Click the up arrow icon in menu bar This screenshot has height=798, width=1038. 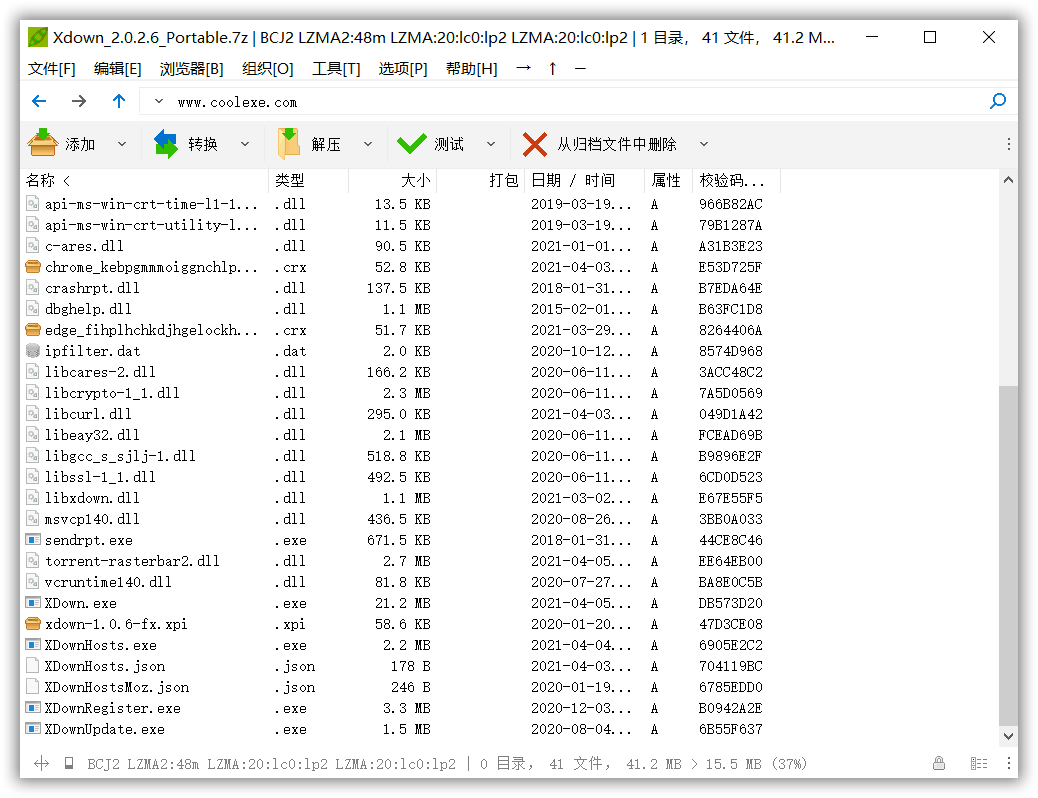point(553,68)
